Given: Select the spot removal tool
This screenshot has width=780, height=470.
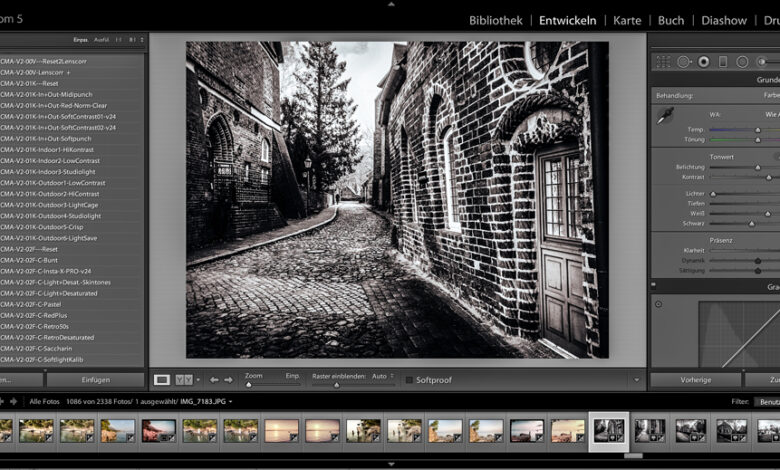Looking at the screenshot, I should pos(684,62).
